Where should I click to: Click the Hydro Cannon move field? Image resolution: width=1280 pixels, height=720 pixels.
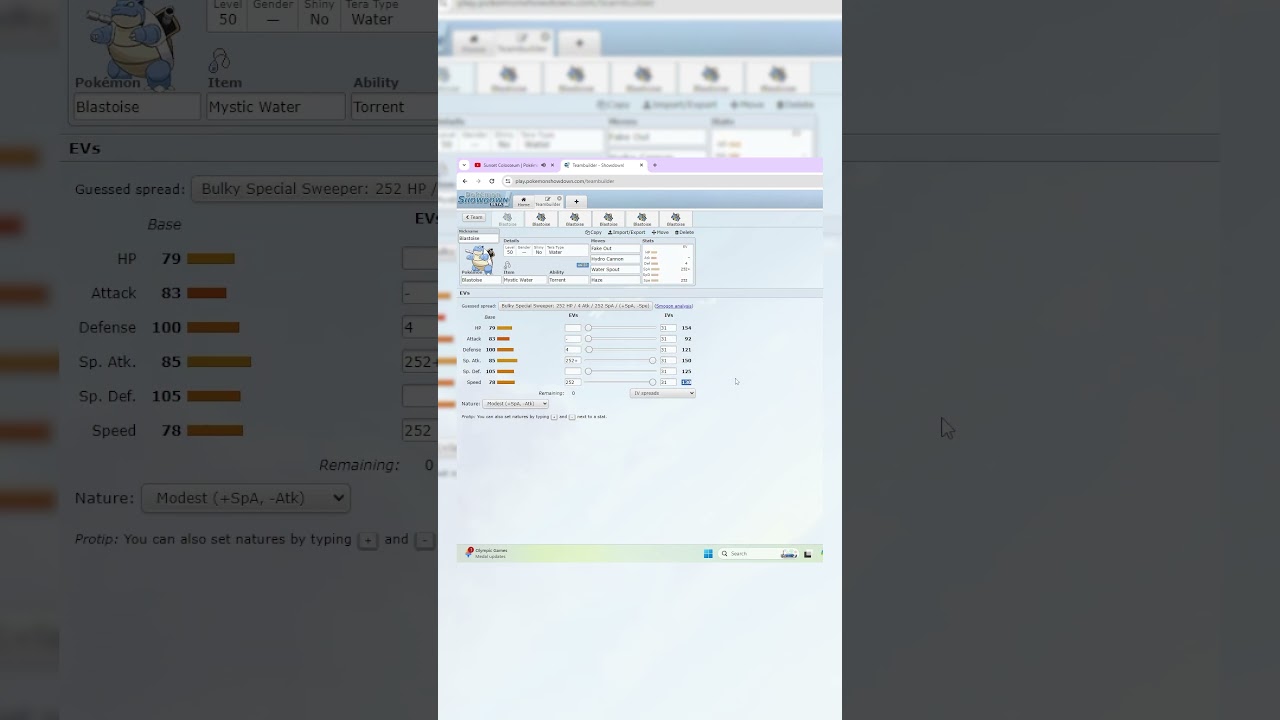point(614,259)
